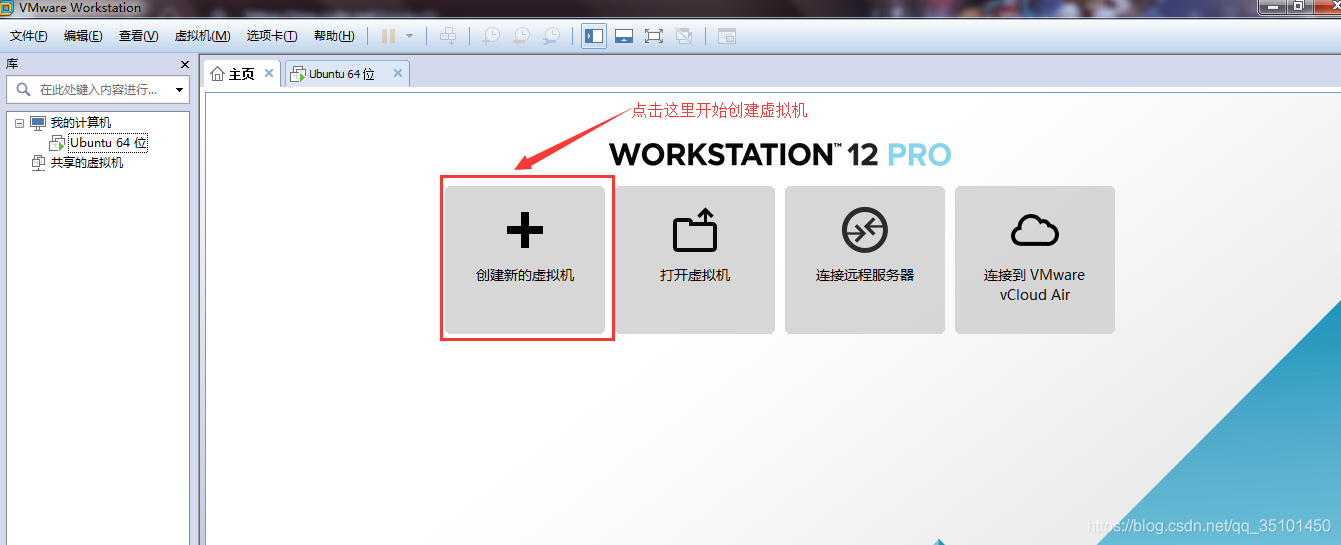The image size is (1341, 545).
Task: Close the 主页 tab
Action: [269, 74]
